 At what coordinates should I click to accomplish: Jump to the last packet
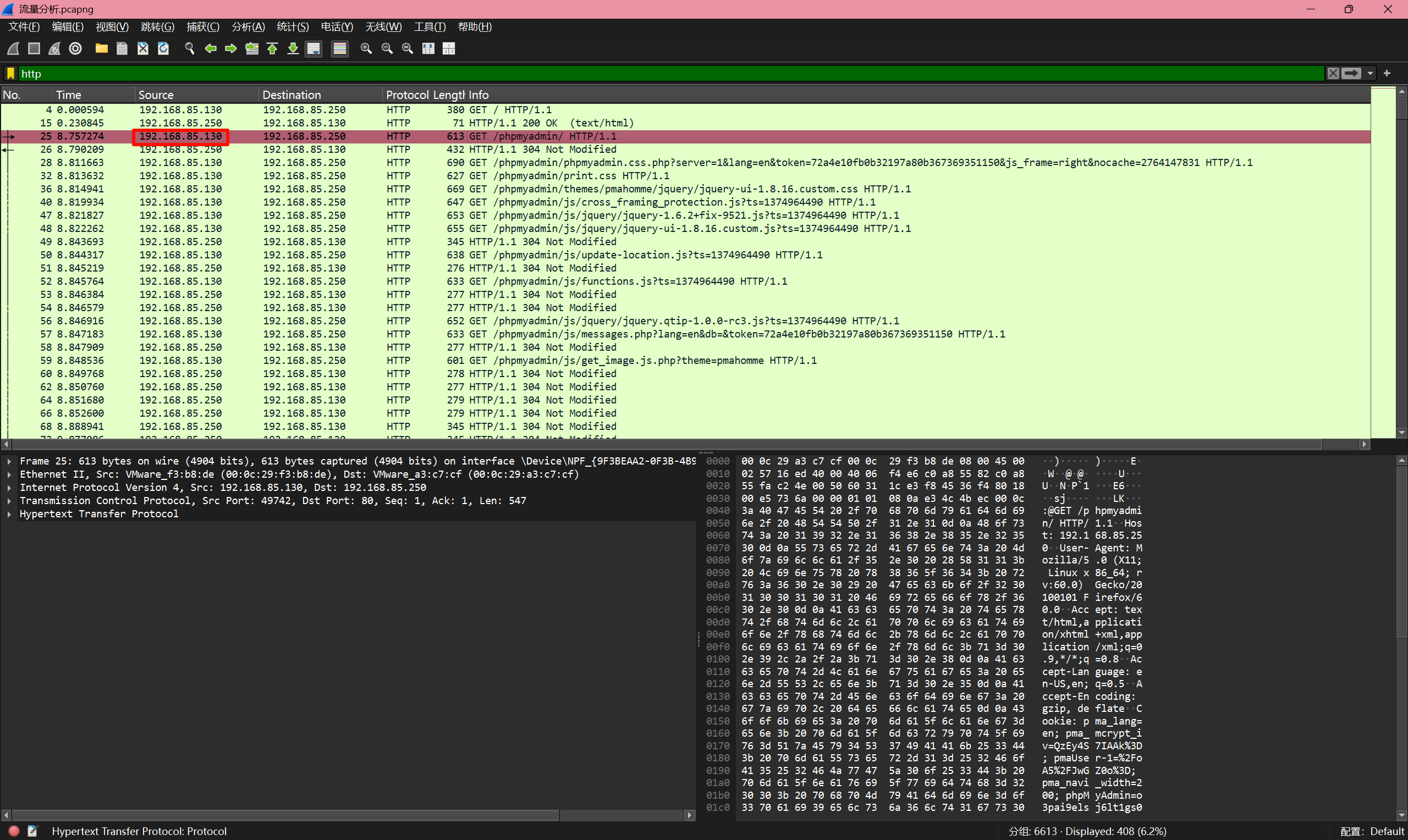click(x=293, y=49)
